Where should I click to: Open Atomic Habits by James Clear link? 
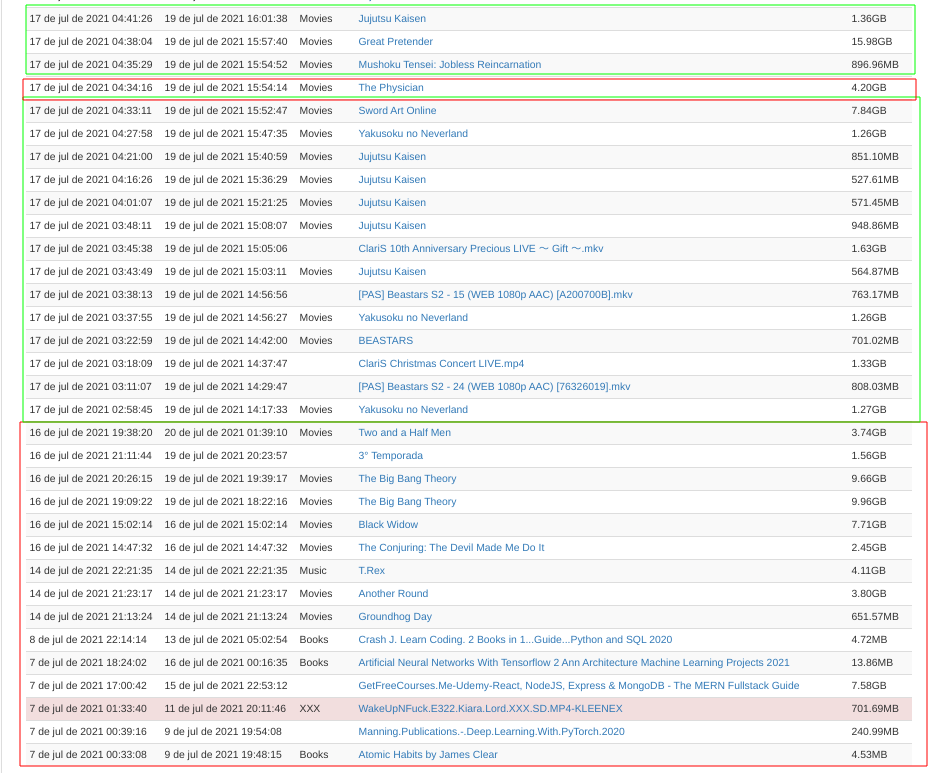tap(428, 755)
